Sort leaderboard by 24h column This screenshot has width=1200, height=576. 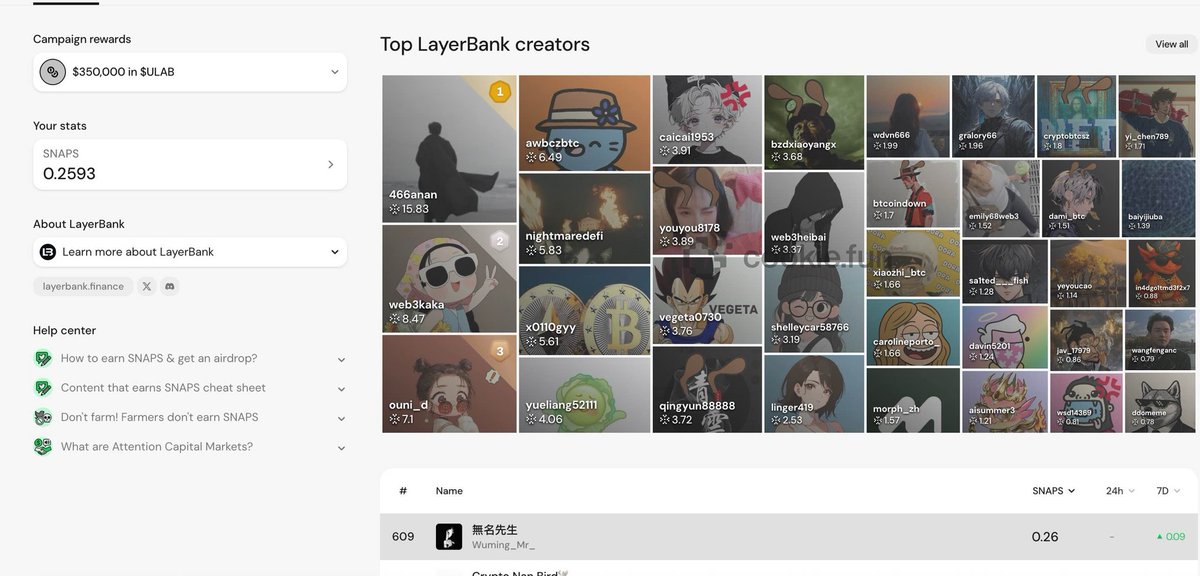(1119, 491)
